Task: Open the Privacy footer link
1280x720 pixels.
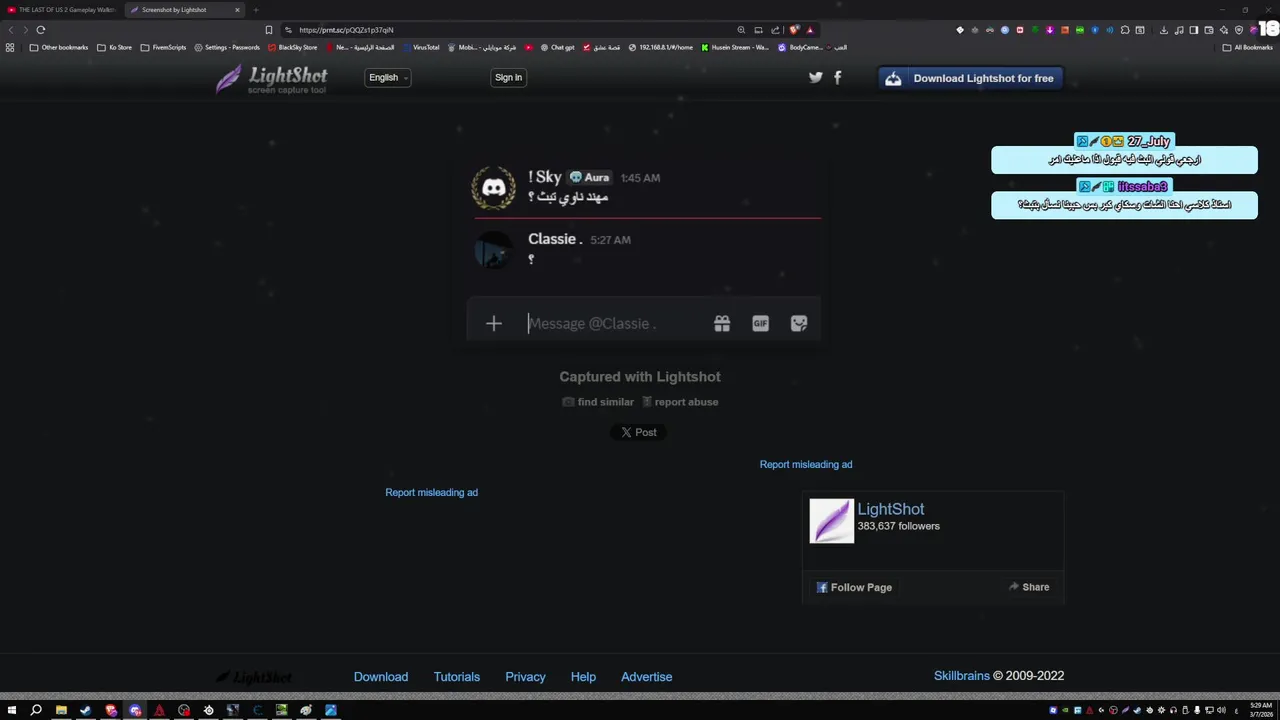Action: pyautogui.click(x=525, y=677)
